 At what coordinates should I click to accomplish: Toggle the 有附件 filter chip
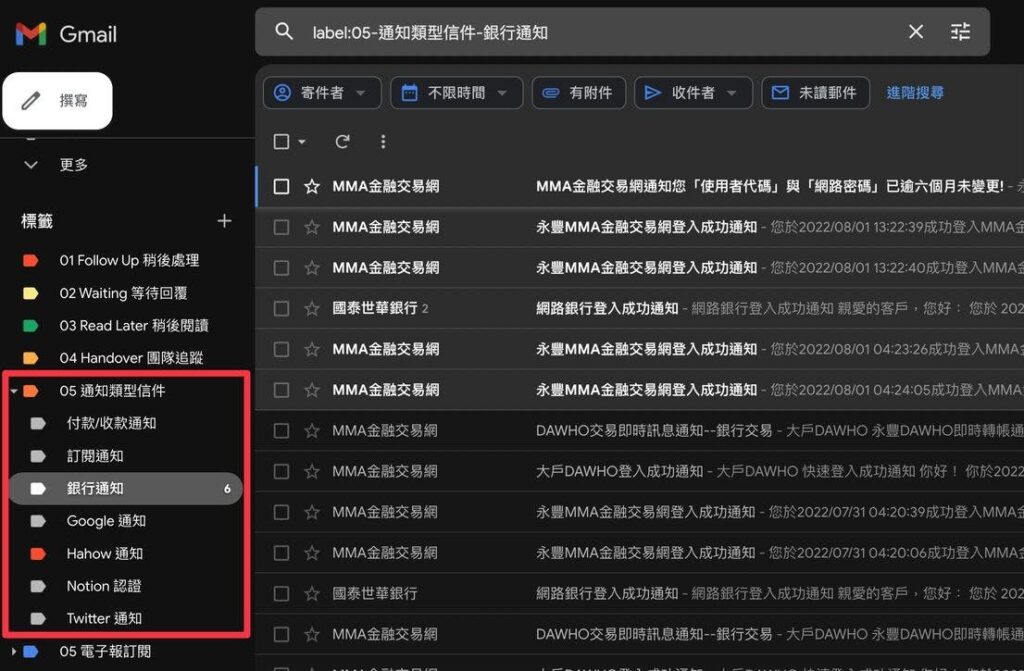click(579, 93)
